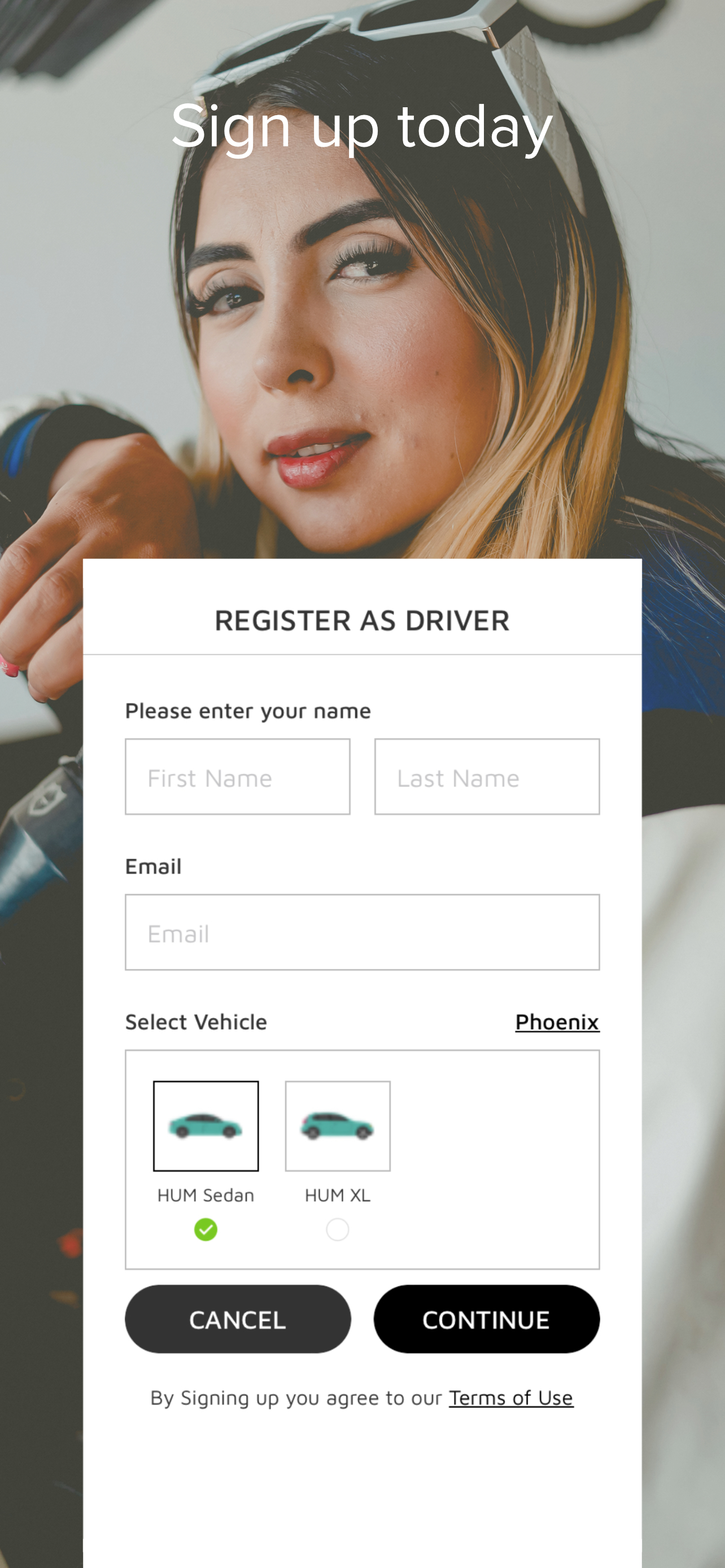Open the Terms of Use link
This screenshot has width=725, height=1568.
[512, 1398]
